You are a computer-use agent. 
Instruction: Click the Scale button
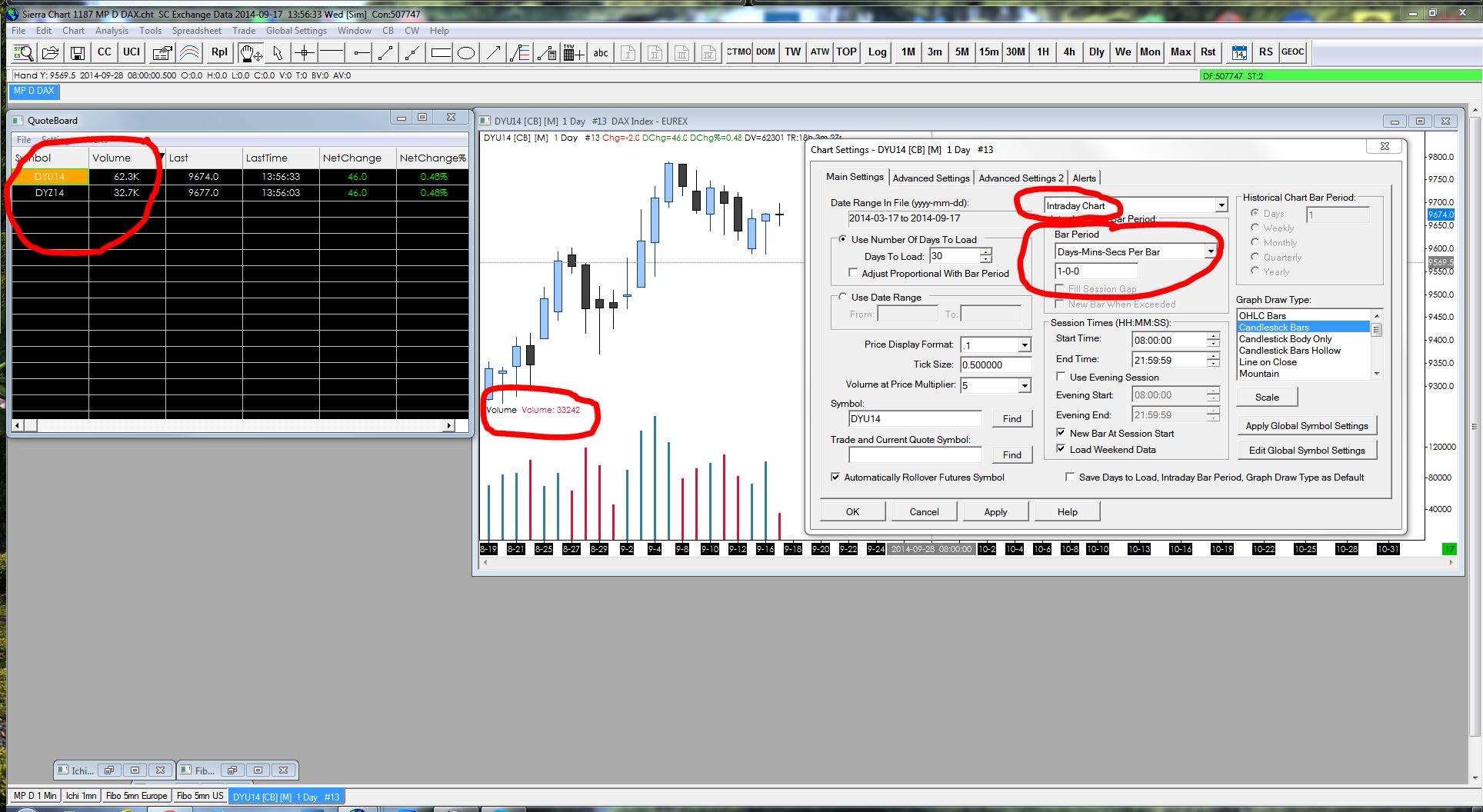click(1267, 398)
